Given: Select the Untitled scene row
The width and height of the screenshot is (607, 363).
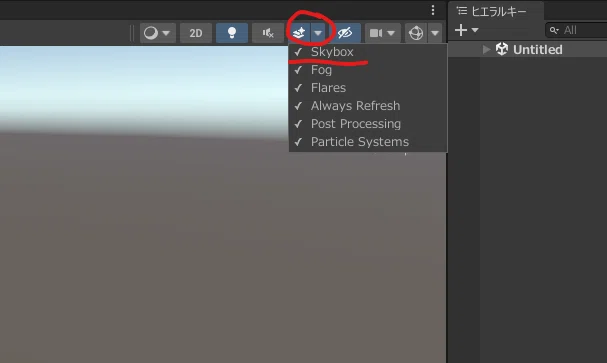Looking at the screenshot, I should pos(528,50).
